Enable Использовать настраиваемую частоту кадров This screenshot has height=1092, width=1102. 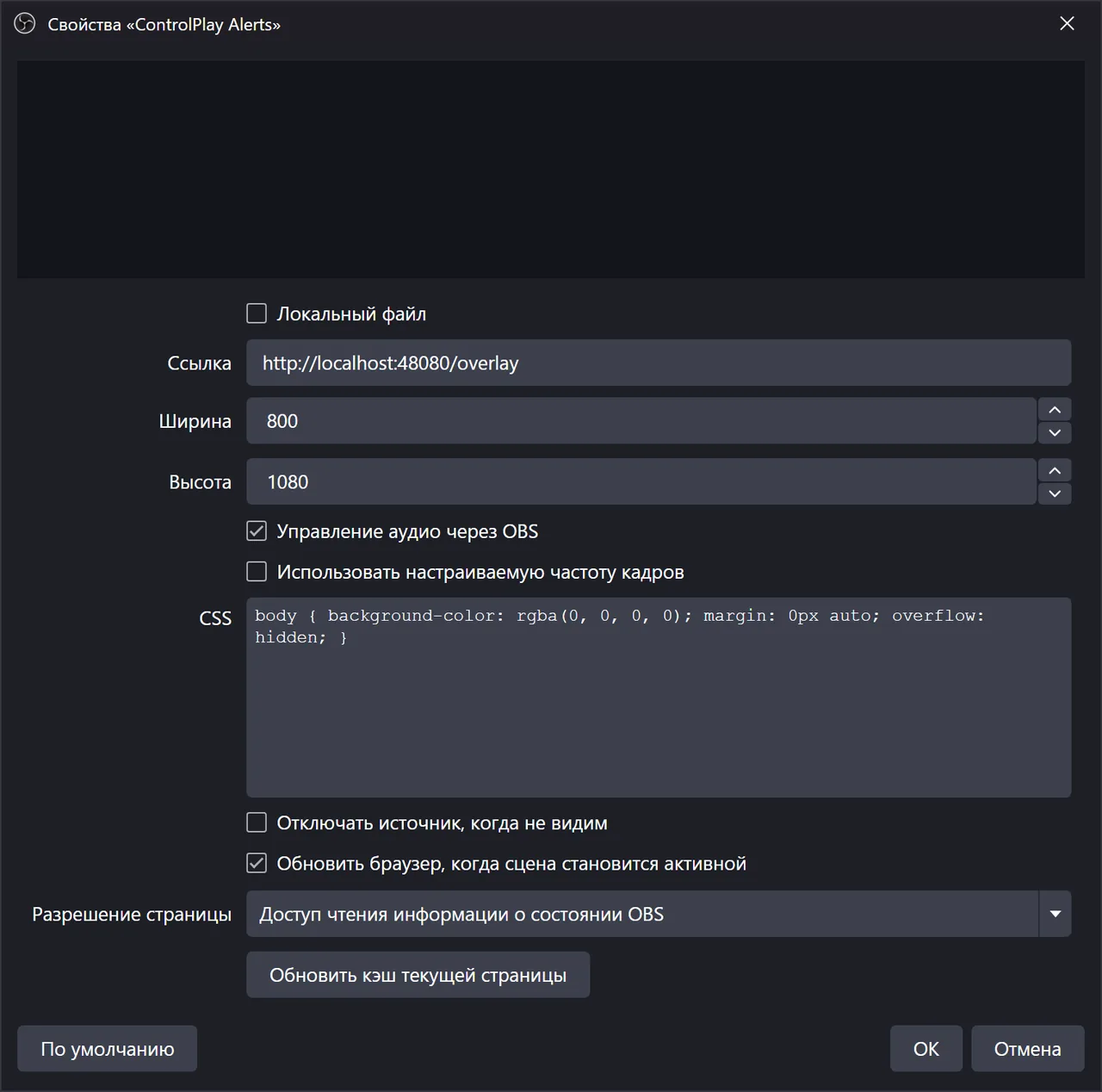click(x=257, y=571)
